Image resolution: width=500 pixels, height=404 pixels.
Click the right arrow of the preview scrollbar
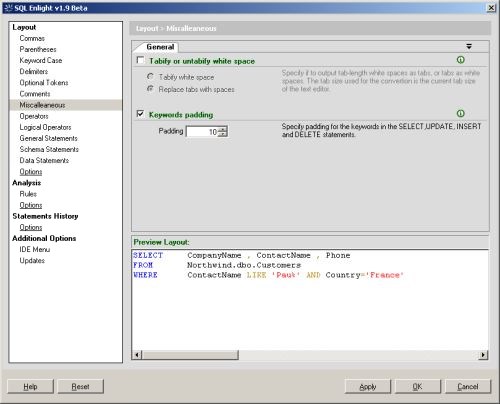pyautogui.click(x=483, y=355)
